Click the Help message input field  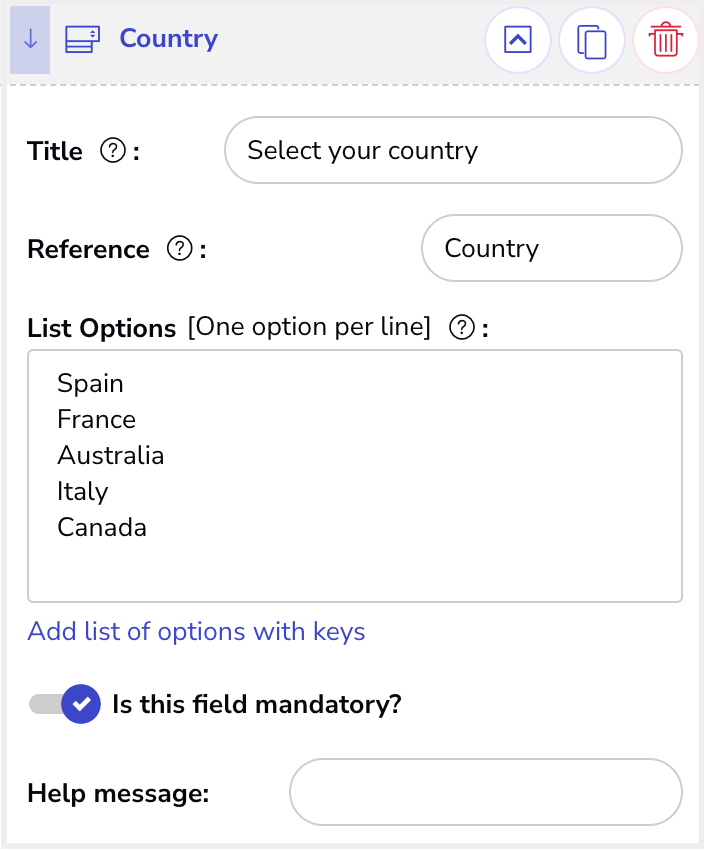[486, 792]
